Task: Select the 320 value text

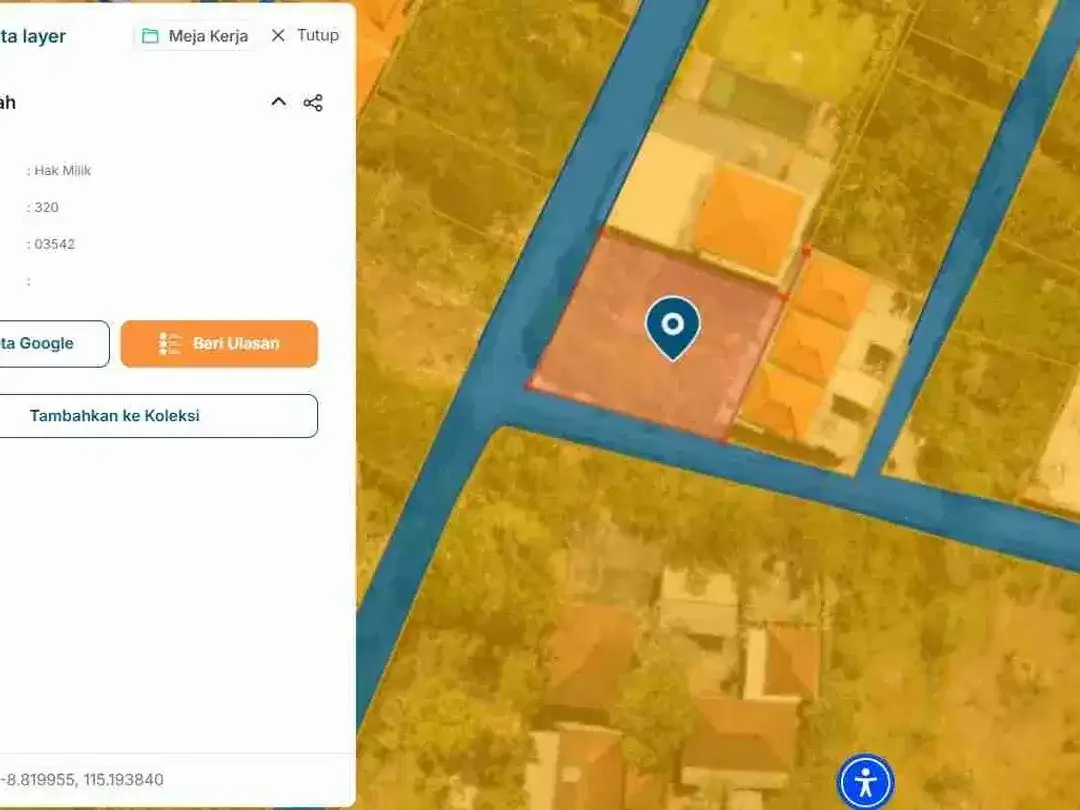Action: [46, 207]
